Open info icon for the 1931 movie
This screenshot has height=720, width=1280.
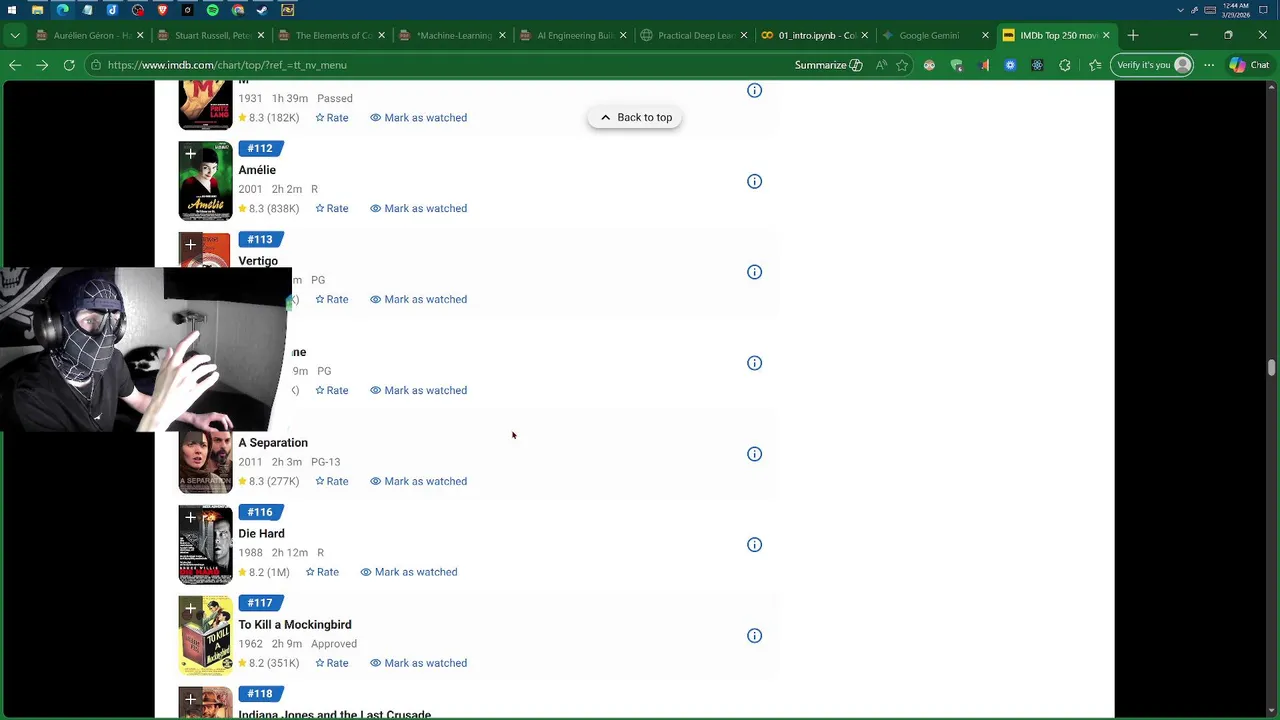coord(754,90)
